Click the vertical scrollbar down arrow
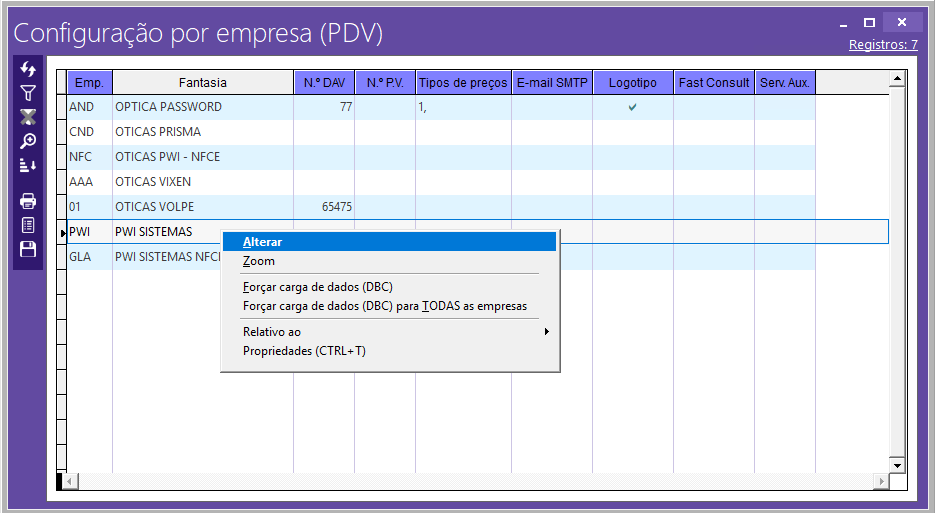Image resolution: width=935 pixels, height=513 pixels. tap(897, 465)
